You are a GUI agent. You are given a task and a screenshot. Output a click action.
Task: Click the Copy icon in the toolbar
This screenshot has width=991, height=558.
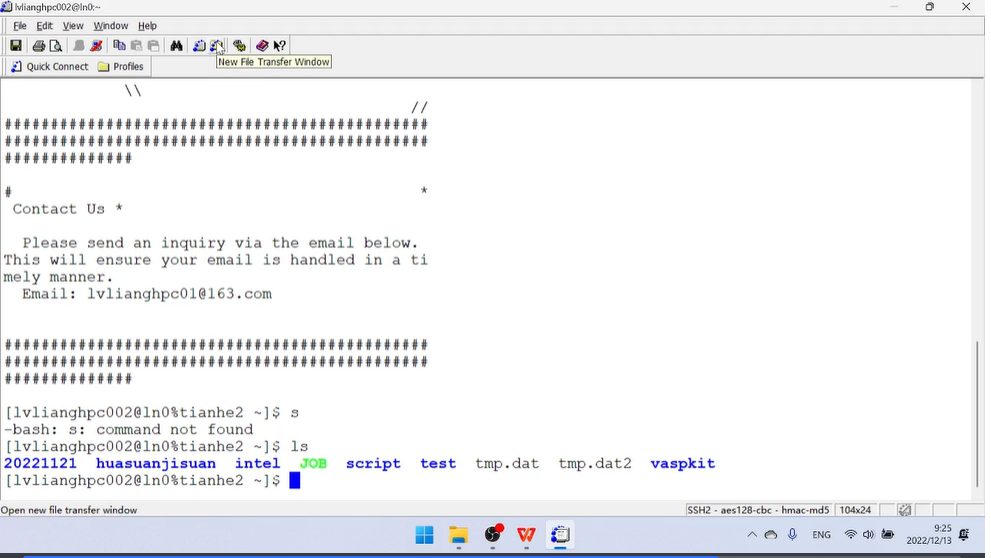(x=119, y=46)
